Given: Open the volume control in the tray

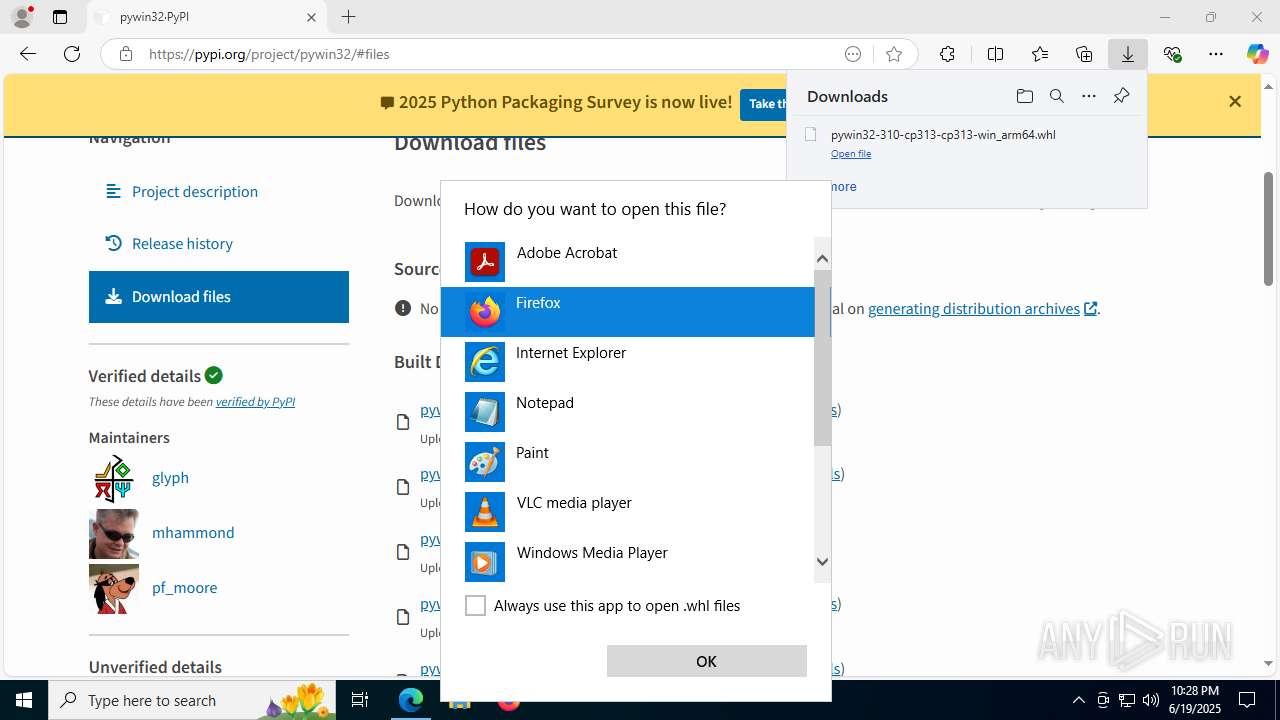Looking at the screenshot, I should 1151,700.
